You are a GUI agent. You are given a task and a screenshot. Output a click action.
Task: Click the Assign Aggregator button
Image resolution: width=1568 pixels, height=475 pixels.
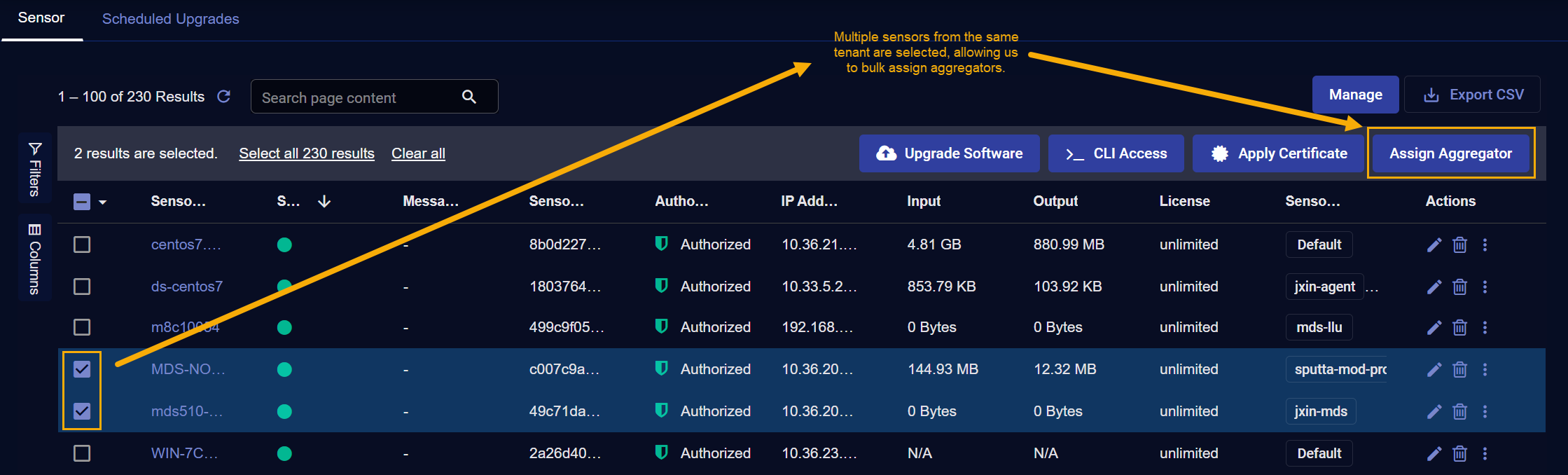[1450, 153]
